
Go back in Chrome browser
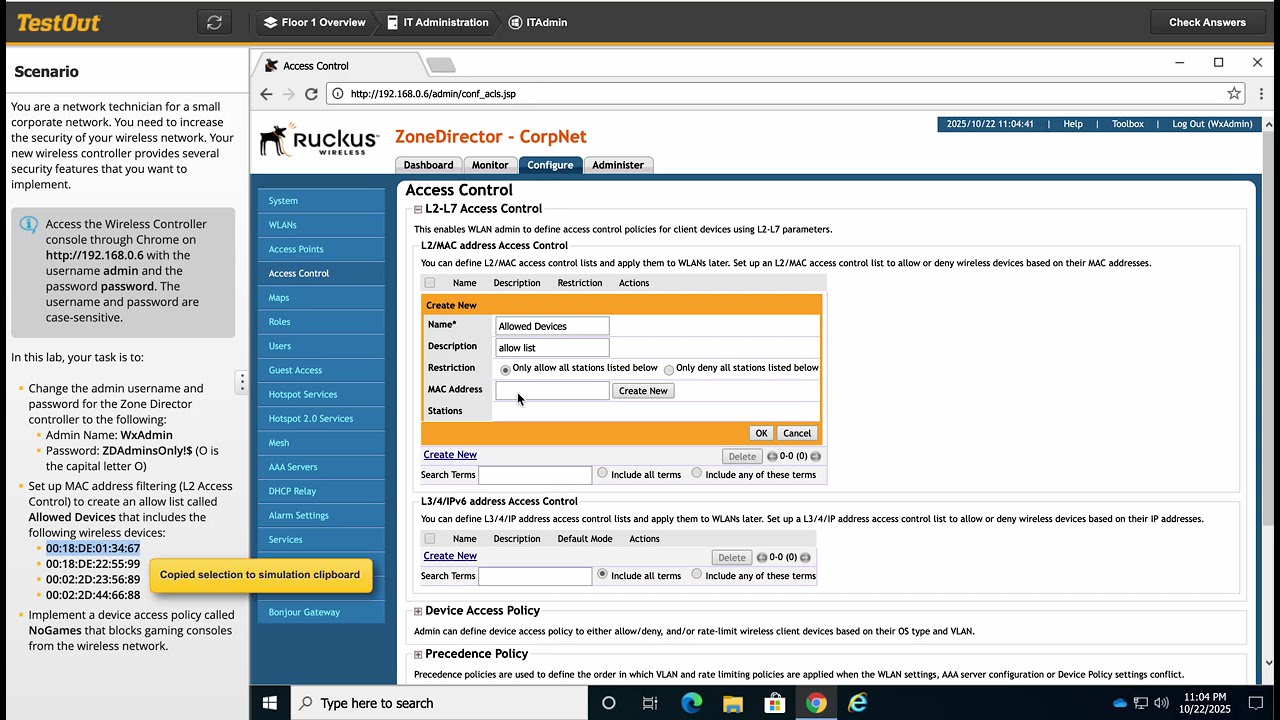click(266, 94)
